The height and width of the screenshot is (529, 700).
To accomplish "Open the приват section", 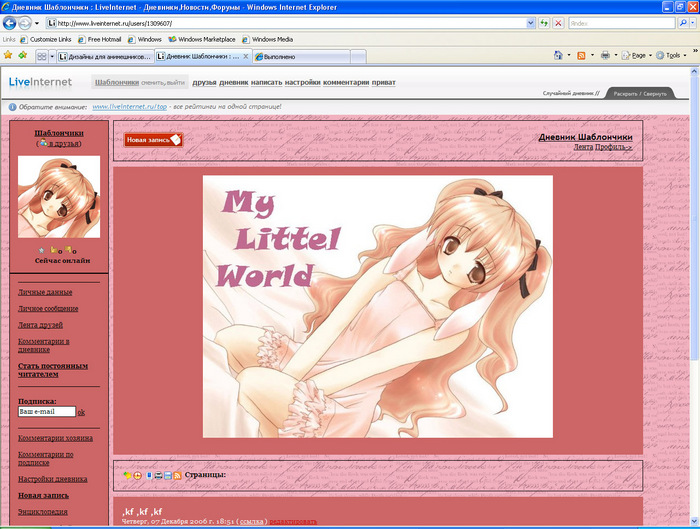I will pos(383,82).
